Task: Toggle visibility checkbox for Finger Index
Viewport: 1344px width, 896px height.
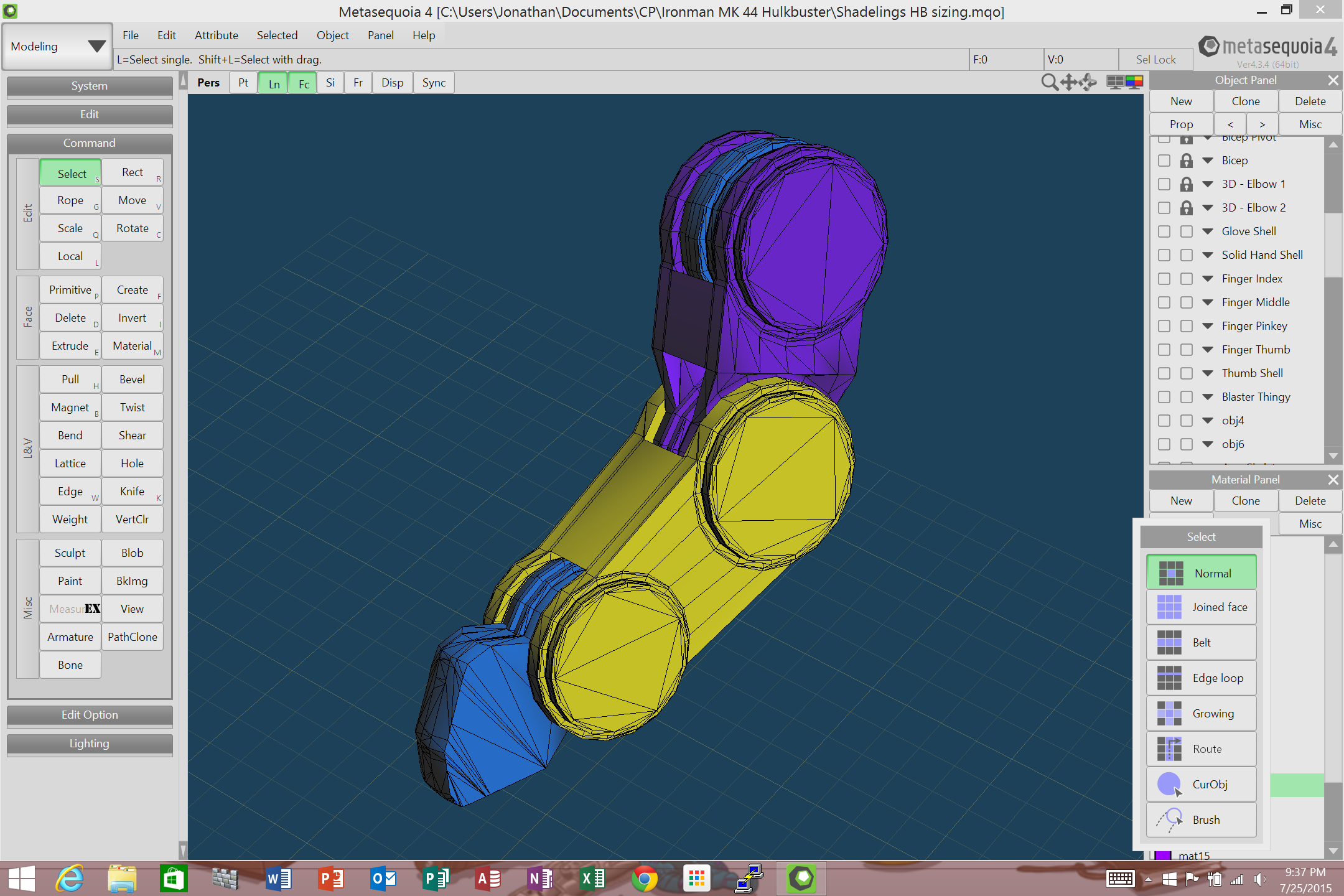Action: click(x=1164, y=279)
